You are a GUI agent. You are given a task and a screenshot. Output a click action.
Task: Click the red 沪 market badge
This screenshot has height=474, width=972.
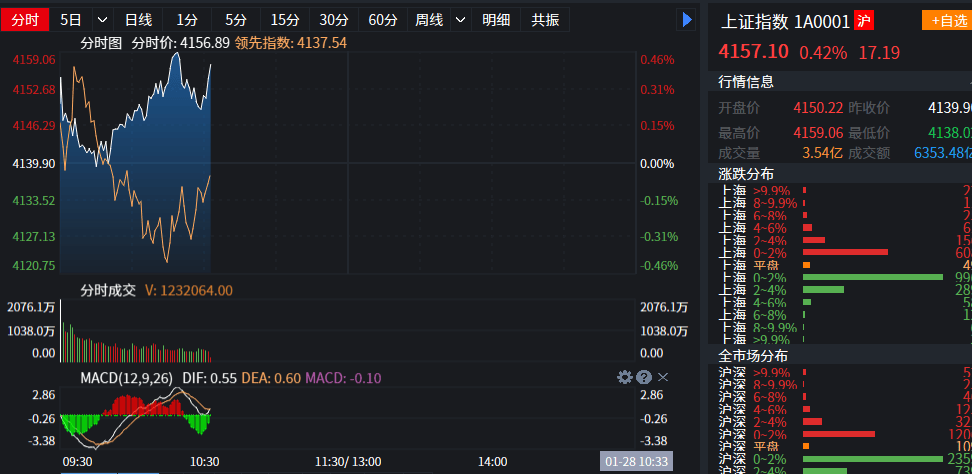click(x=864, y=21)
